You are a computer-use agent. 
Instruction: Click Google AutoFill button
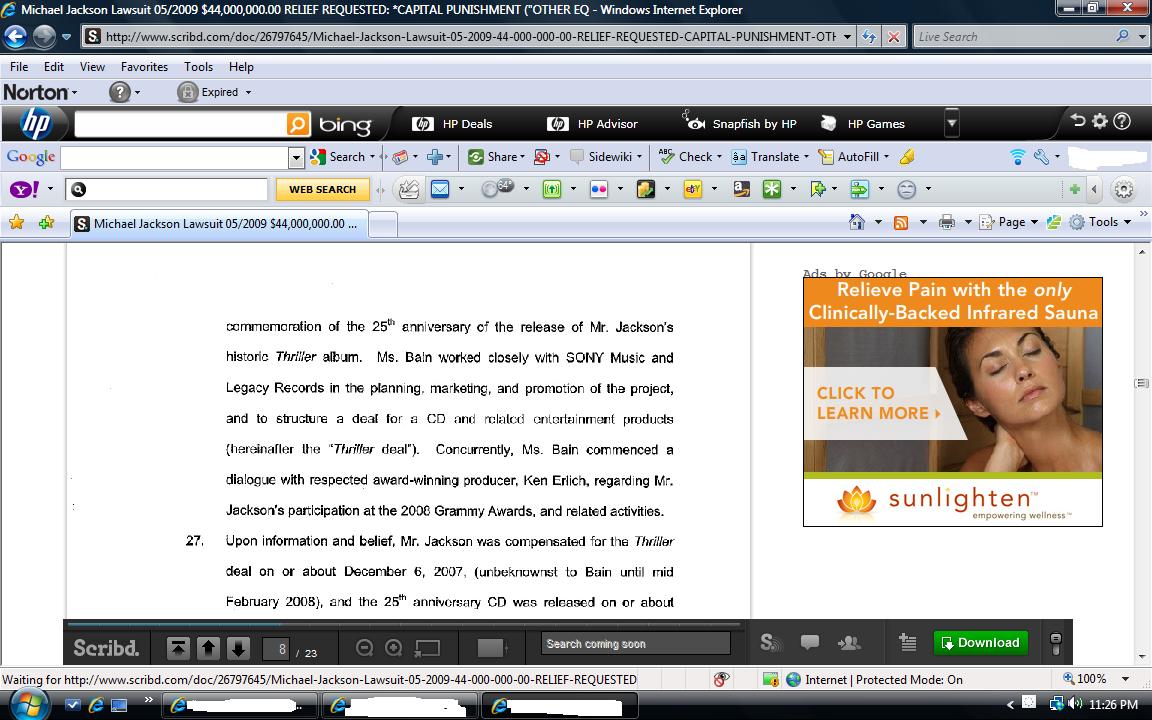(x=849, y=156)
